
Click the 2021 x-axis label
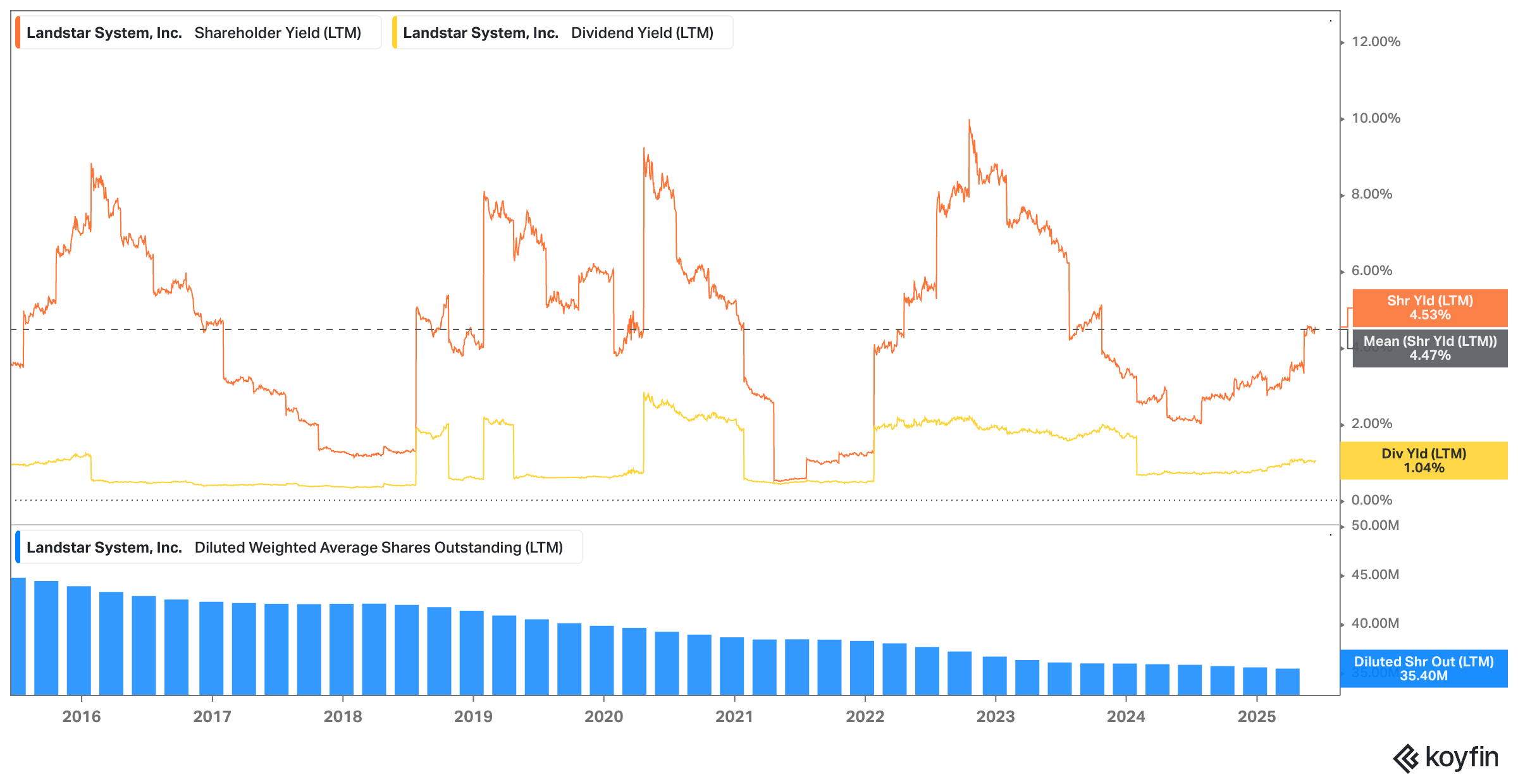coord(734,716)
